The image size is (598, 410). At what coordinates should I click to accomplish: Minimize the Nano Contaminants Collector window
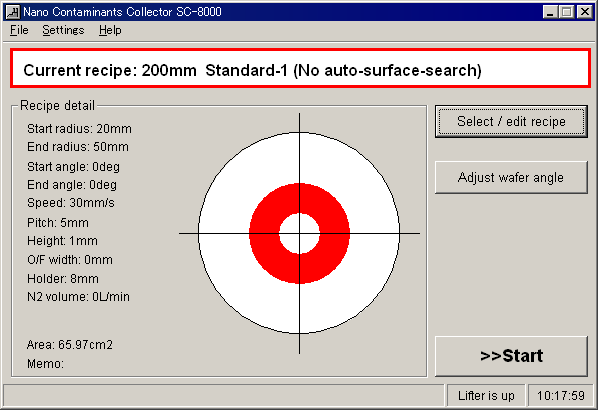[x=550, y=12]
